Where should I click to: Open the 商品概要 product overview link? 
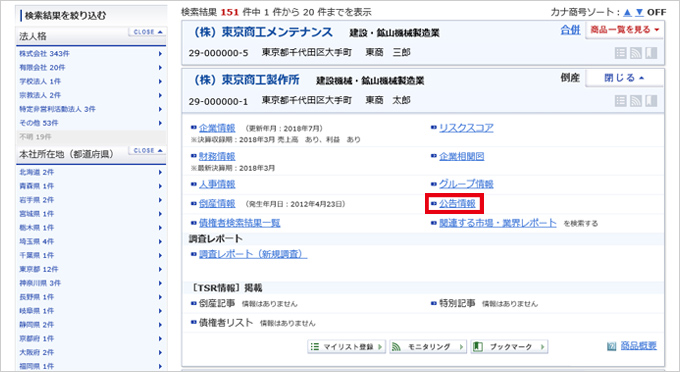pyautogui.click(x=638, y=346)
